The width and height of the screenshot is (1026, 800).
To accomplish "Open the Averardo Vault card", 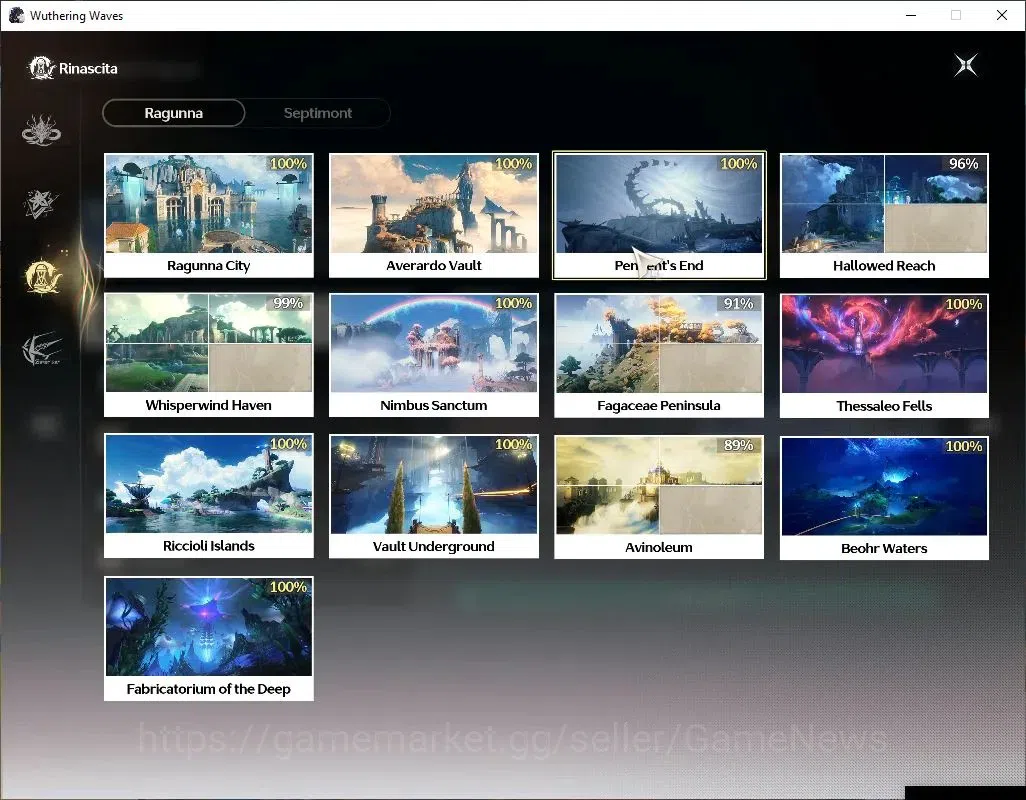I will point(434,216).
